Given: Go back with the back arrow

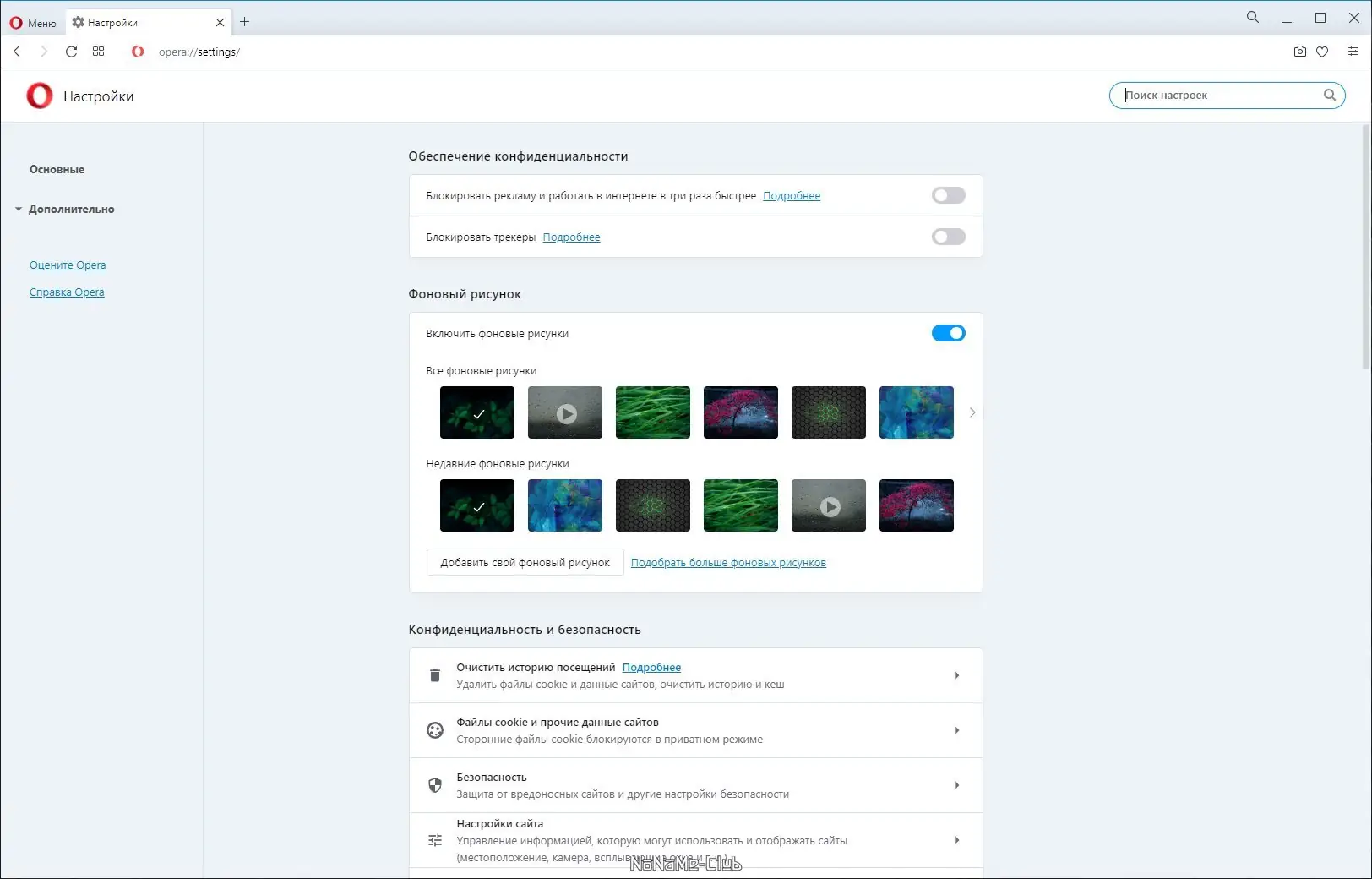Looking at the screenshot, I should pyautogui.click(x=17, y=52).
